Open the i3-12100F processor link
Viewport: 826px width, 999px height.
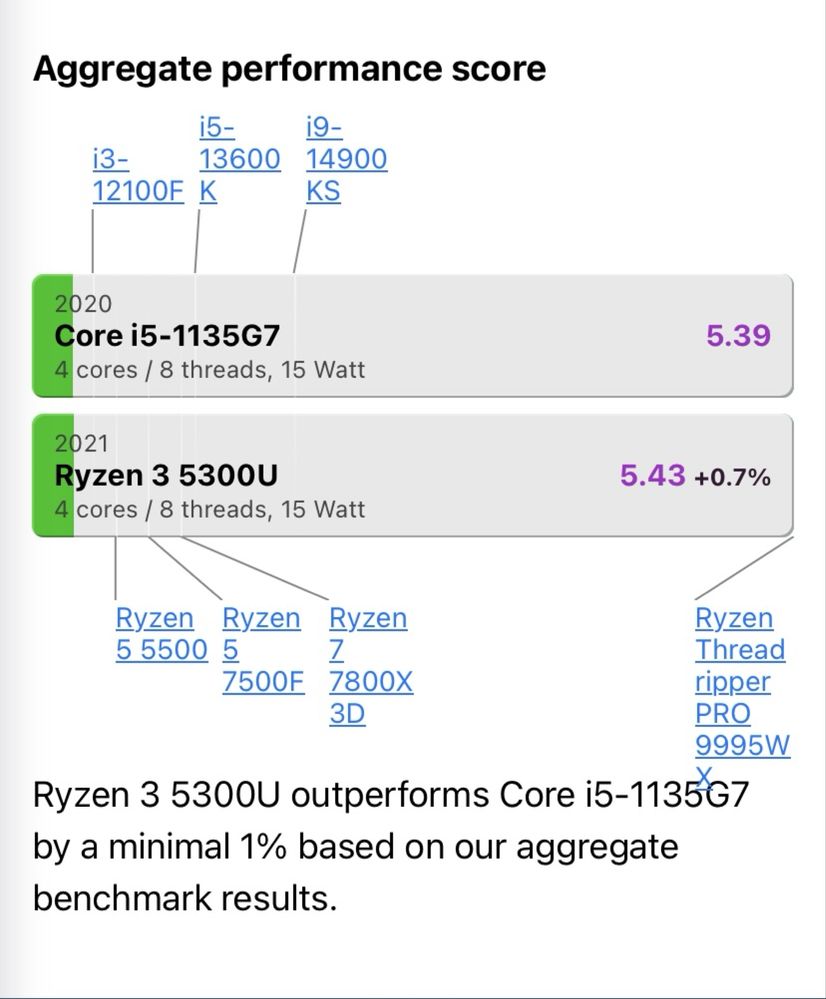[138, 175]
